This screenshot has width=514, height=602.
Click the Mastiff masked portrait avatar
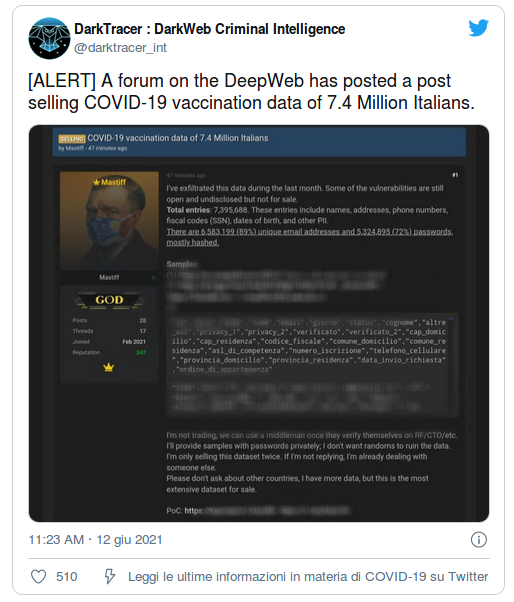point(109,221)
